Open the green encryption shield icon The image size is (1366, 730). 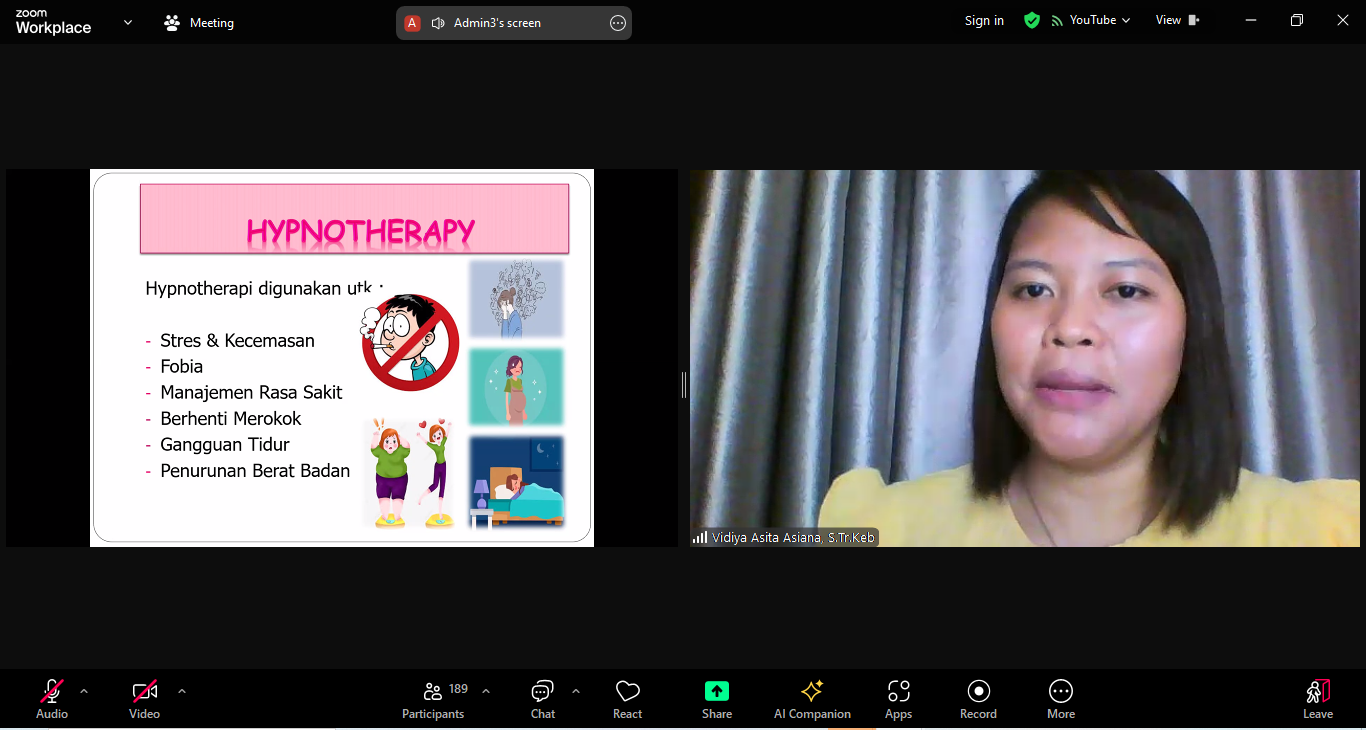click(1032, 20)
